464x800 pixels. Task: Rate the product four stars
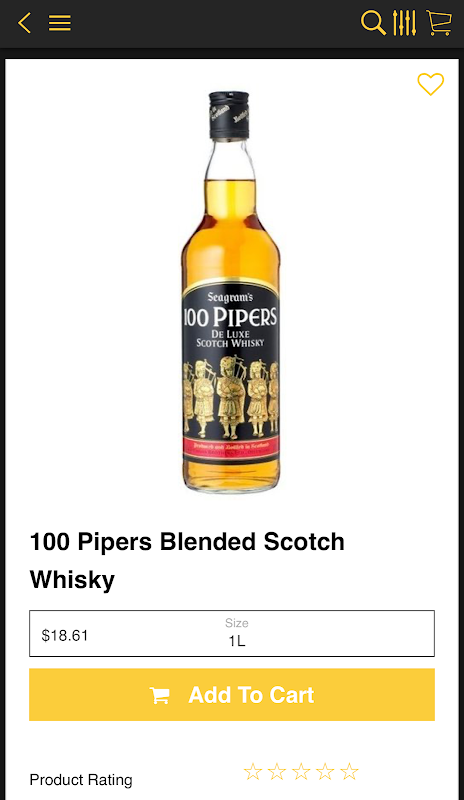tap(325, 771)
